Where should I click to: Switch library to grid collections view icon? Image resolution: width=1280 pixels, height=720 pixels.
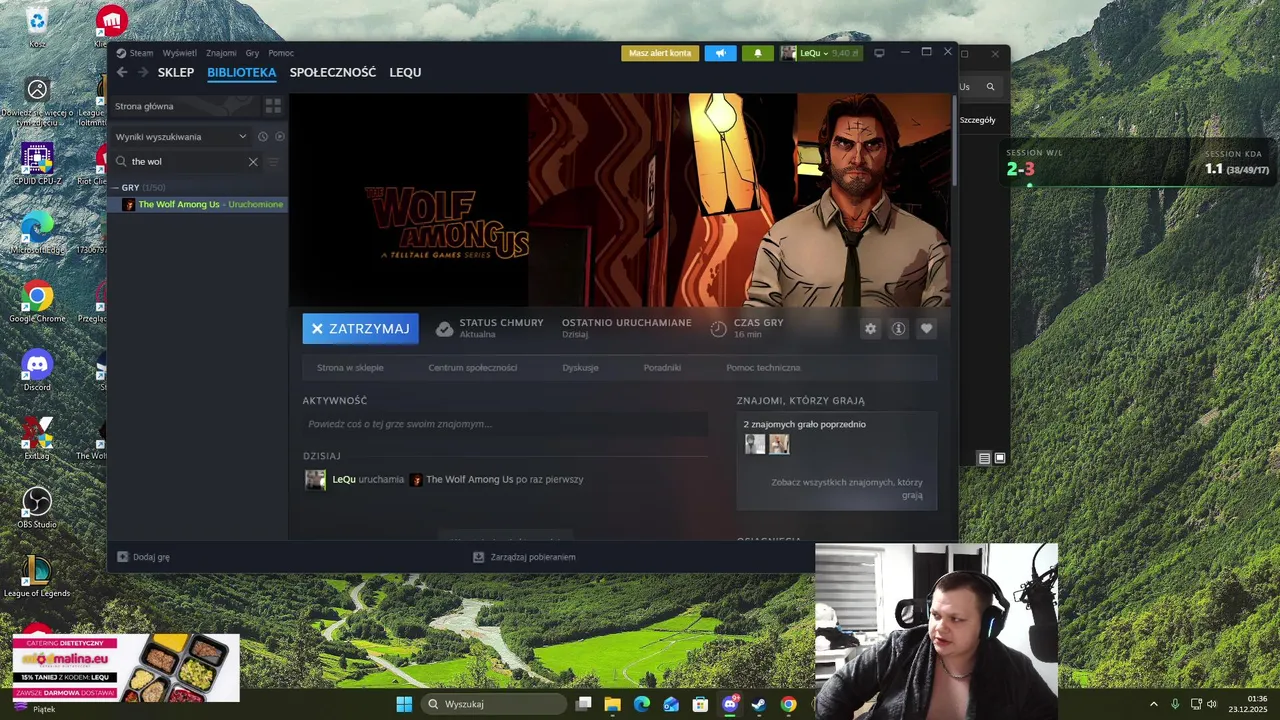pyautogui.click(x=273, y=106)
